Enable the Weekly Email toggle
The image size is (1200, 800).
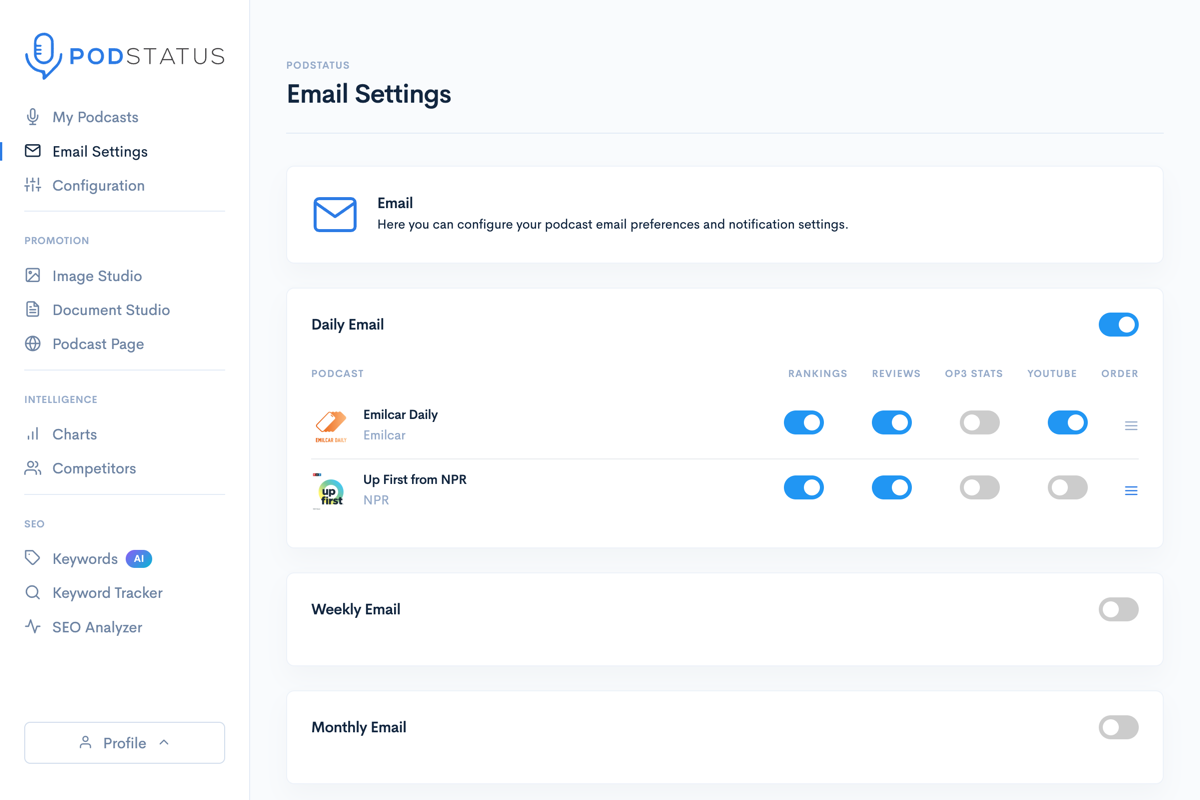point(1118,609)
